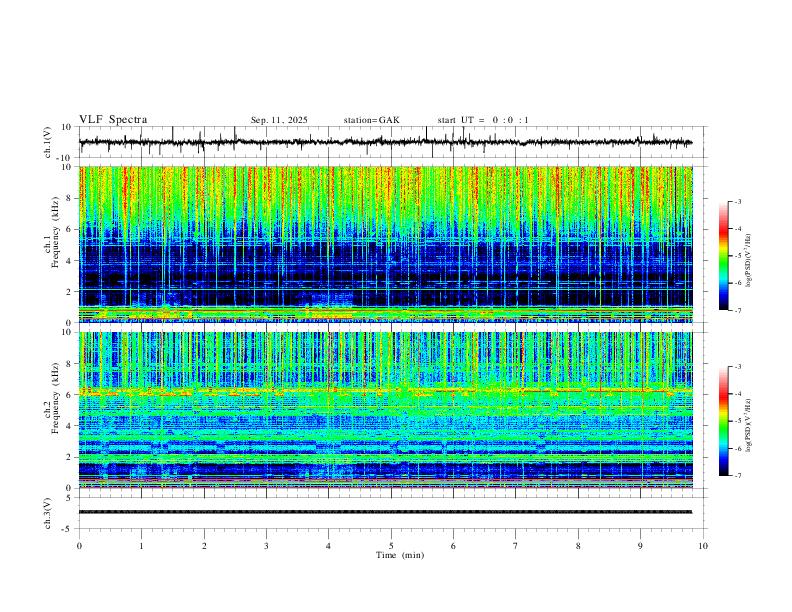Click the "10" tick on the time axis
This screenshot has height=612, width=792.
(703, 546)
